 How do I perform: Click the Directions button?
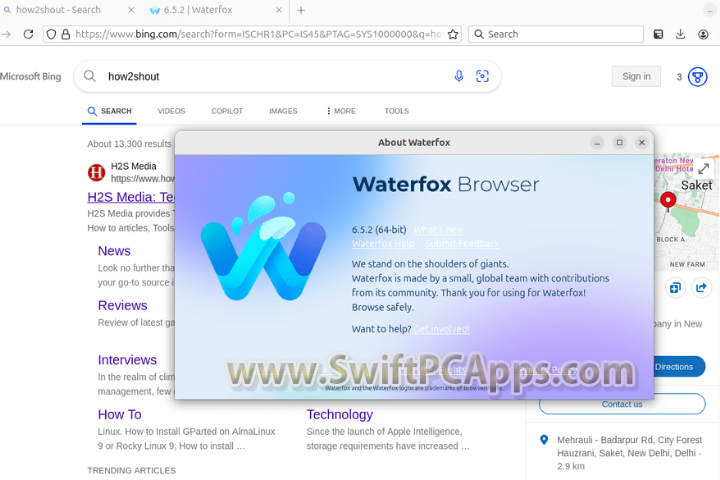pos(678,367)
